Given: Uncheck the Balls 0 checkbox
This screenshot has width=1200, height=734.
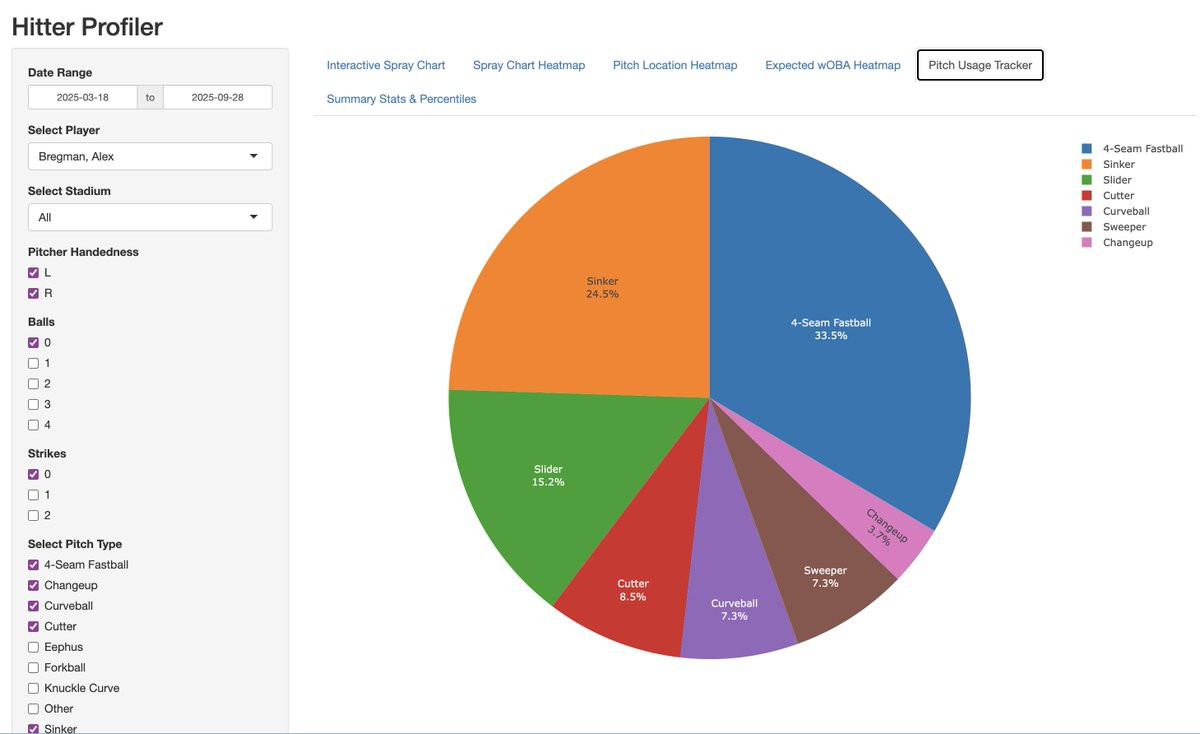Looking at the screenshot, I should pyautogui.click(x=33, y=343).
